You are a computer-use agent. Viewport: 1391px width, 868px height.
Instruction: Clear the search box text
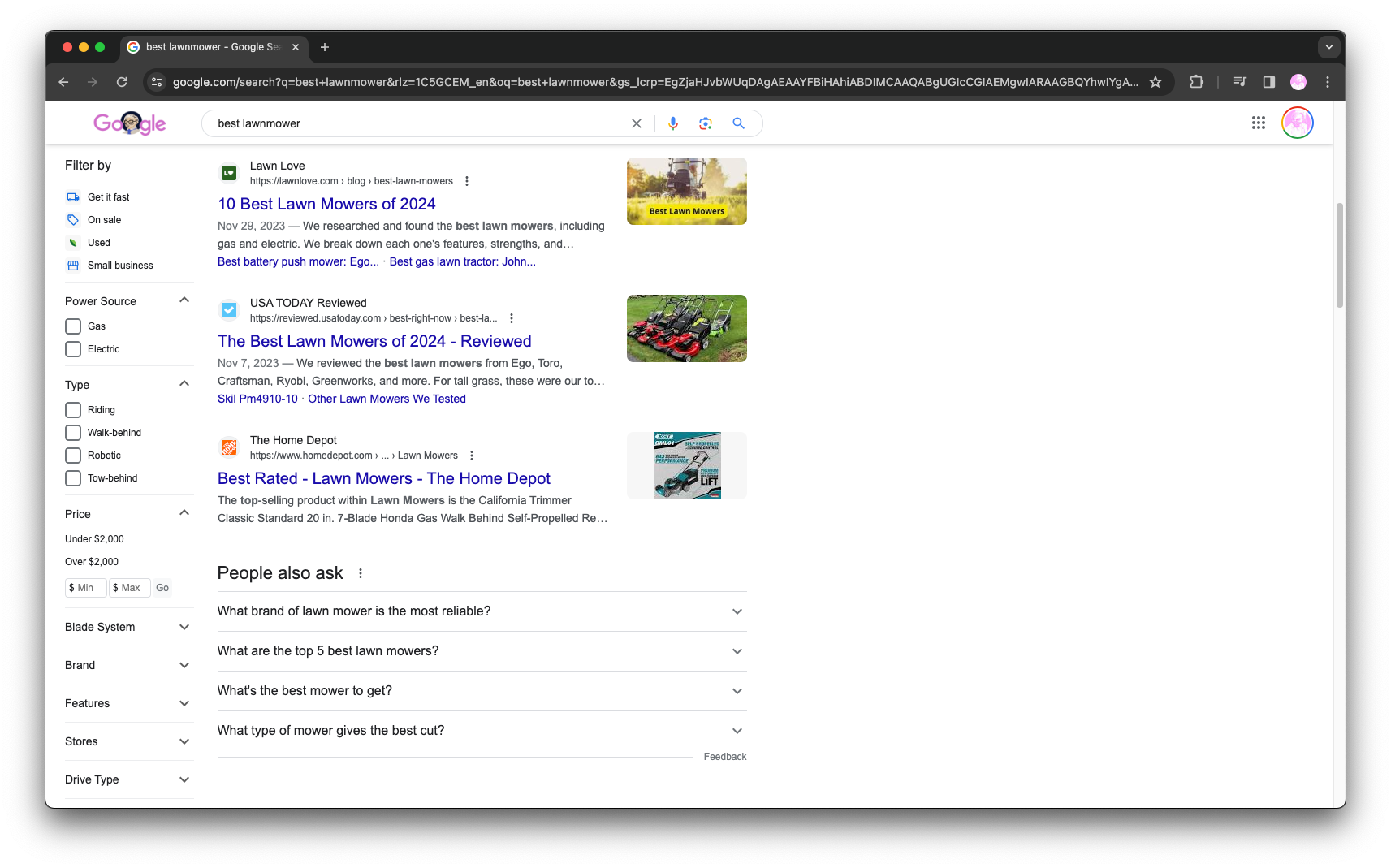click(x=637, y=123)
